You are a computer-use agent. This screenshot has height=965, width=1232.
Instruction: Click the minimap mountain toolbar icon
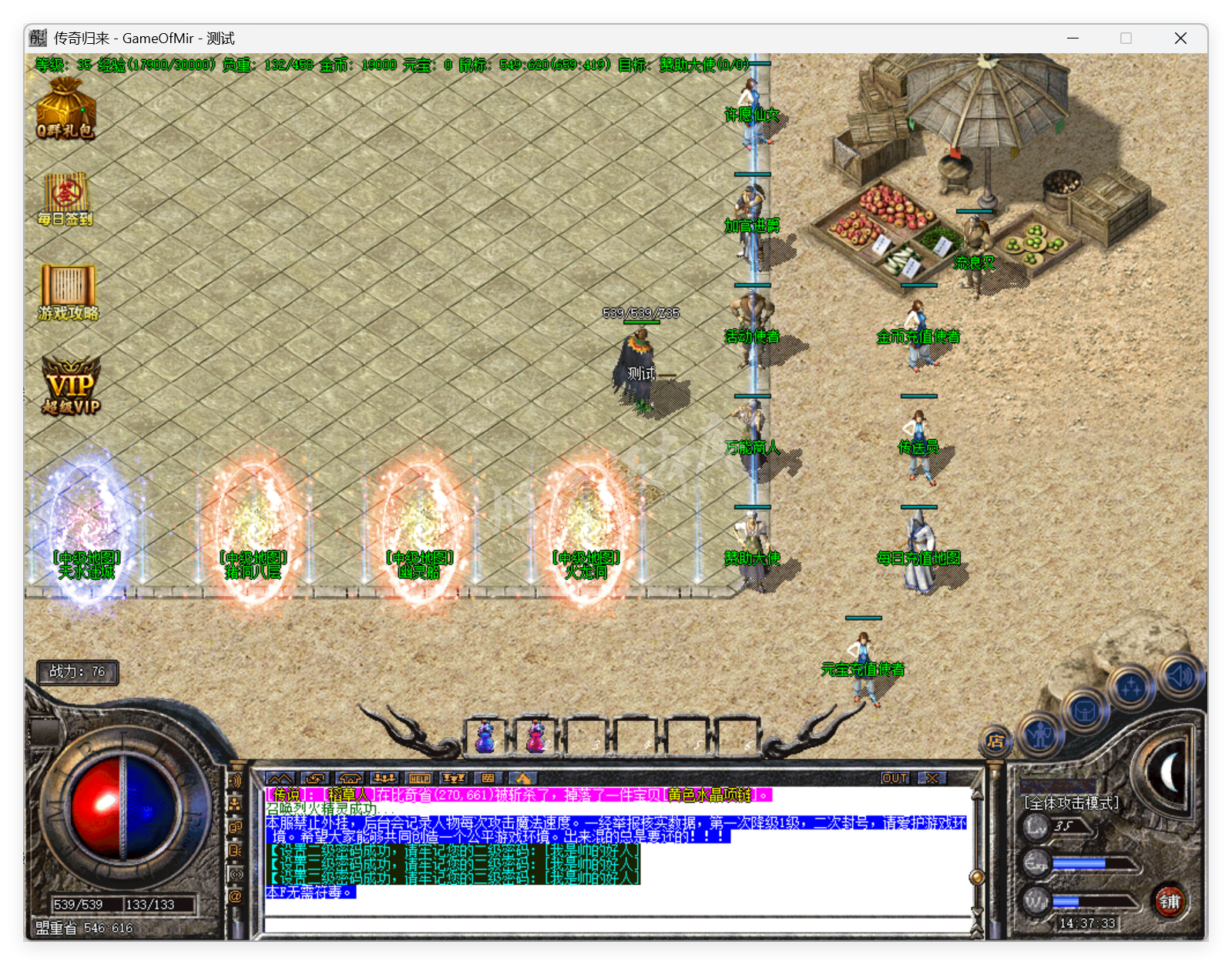(280, 778)
